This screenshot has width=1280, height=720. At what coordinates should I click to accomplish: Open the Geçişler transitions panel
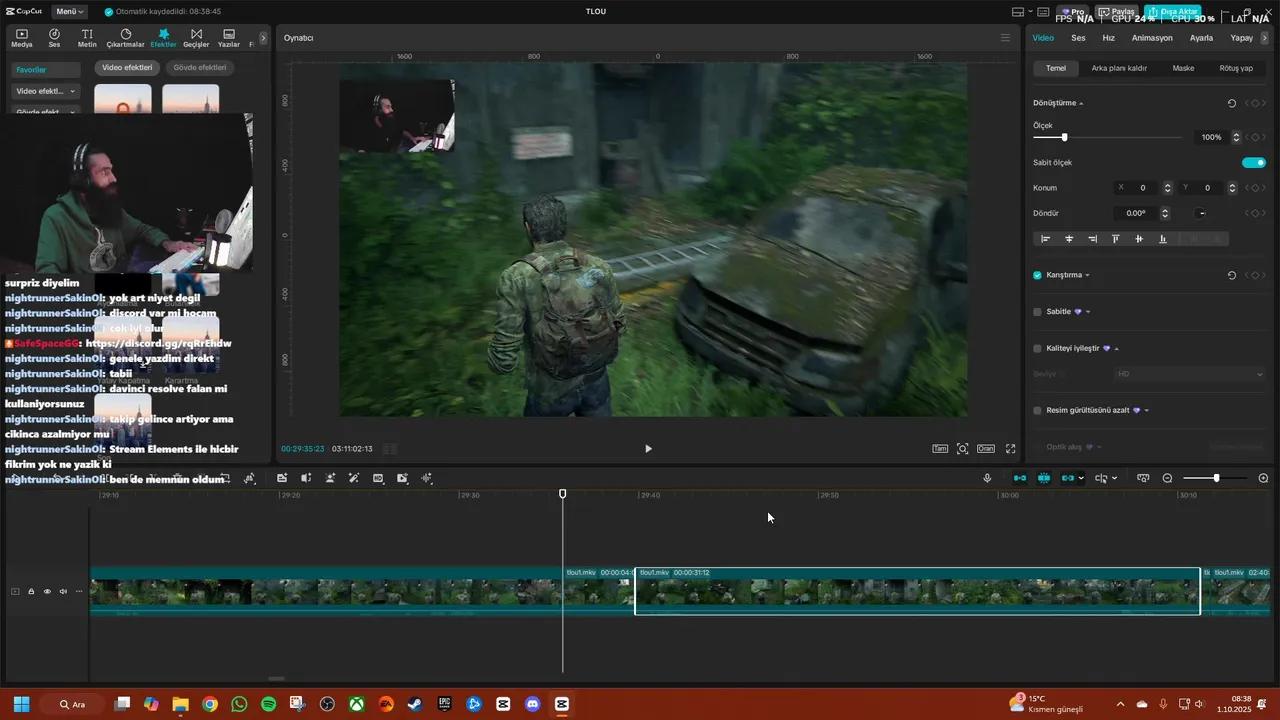[x=196, y=38]
